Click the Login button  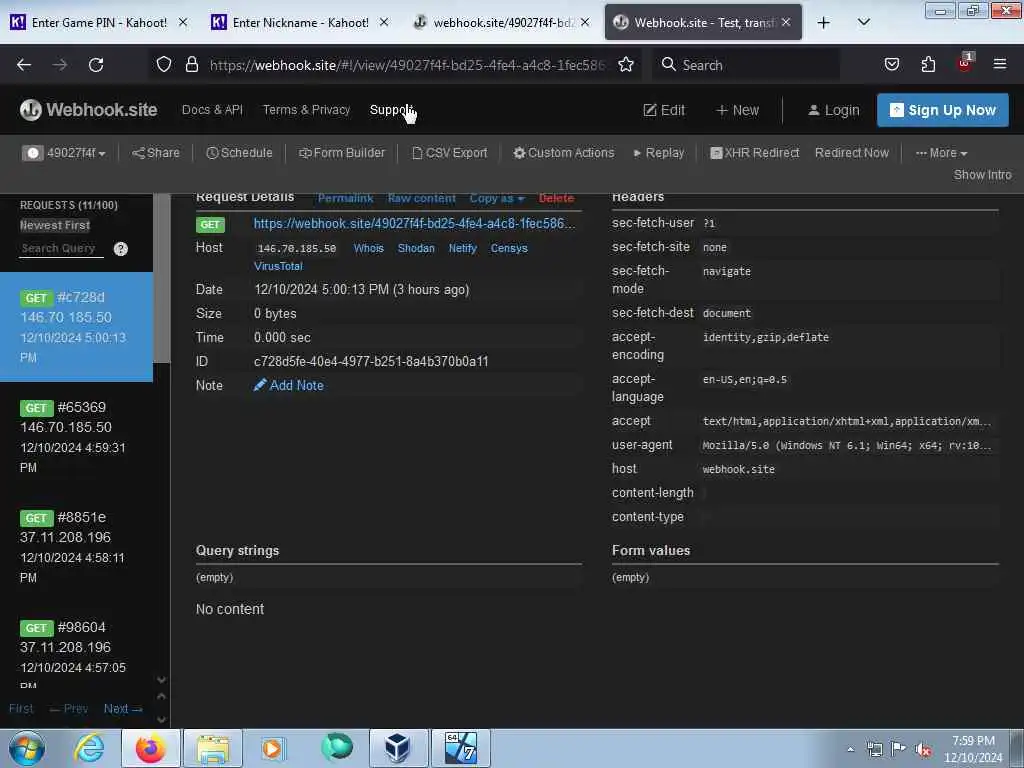point(834,110)
